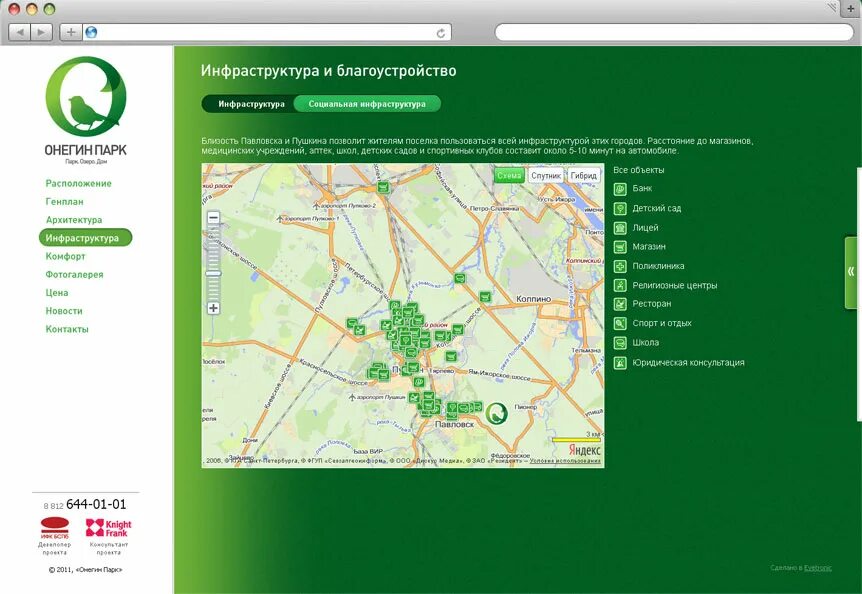Click the Ресторан legend icon
Image resolution: width=862 pixels, height=594 pixels.
tap(620, 304)
